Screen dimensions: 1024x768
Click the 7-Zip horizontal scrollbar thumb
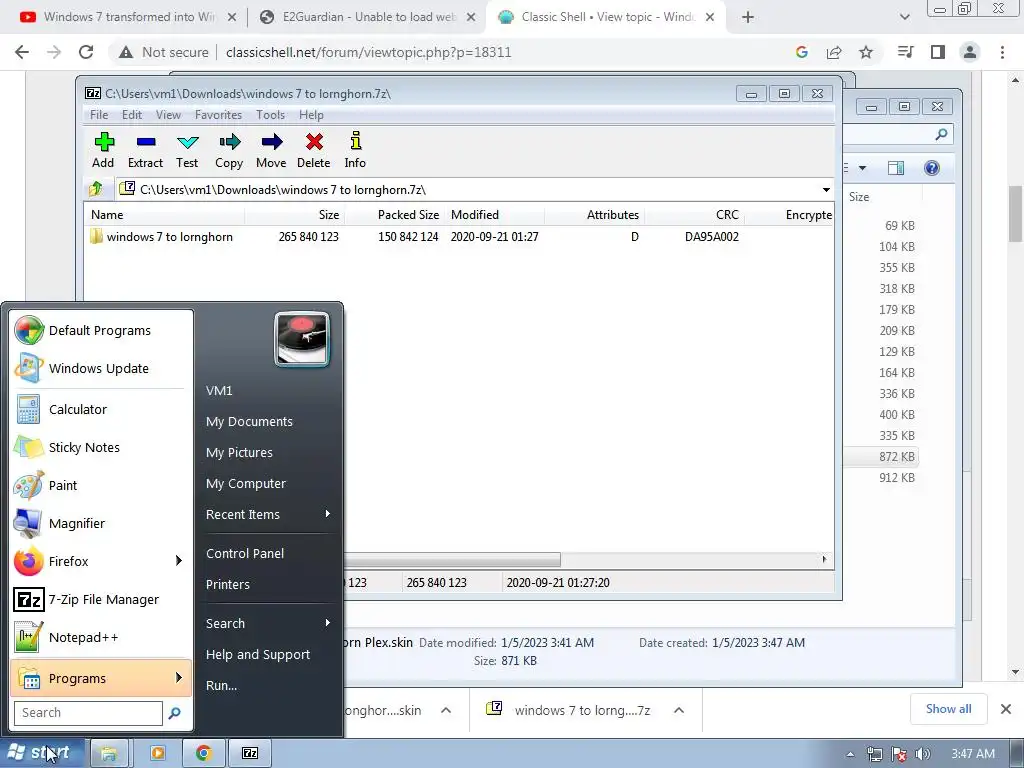(452, 560)
